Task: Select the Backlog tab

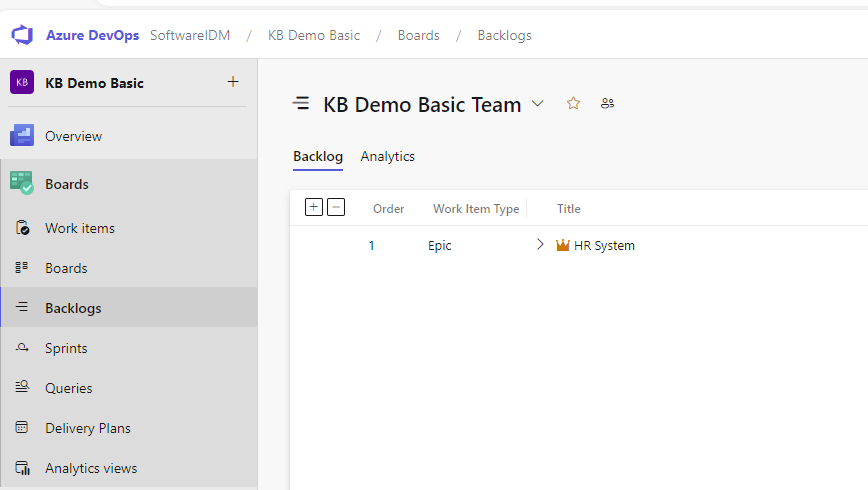Action: (318, 157)
